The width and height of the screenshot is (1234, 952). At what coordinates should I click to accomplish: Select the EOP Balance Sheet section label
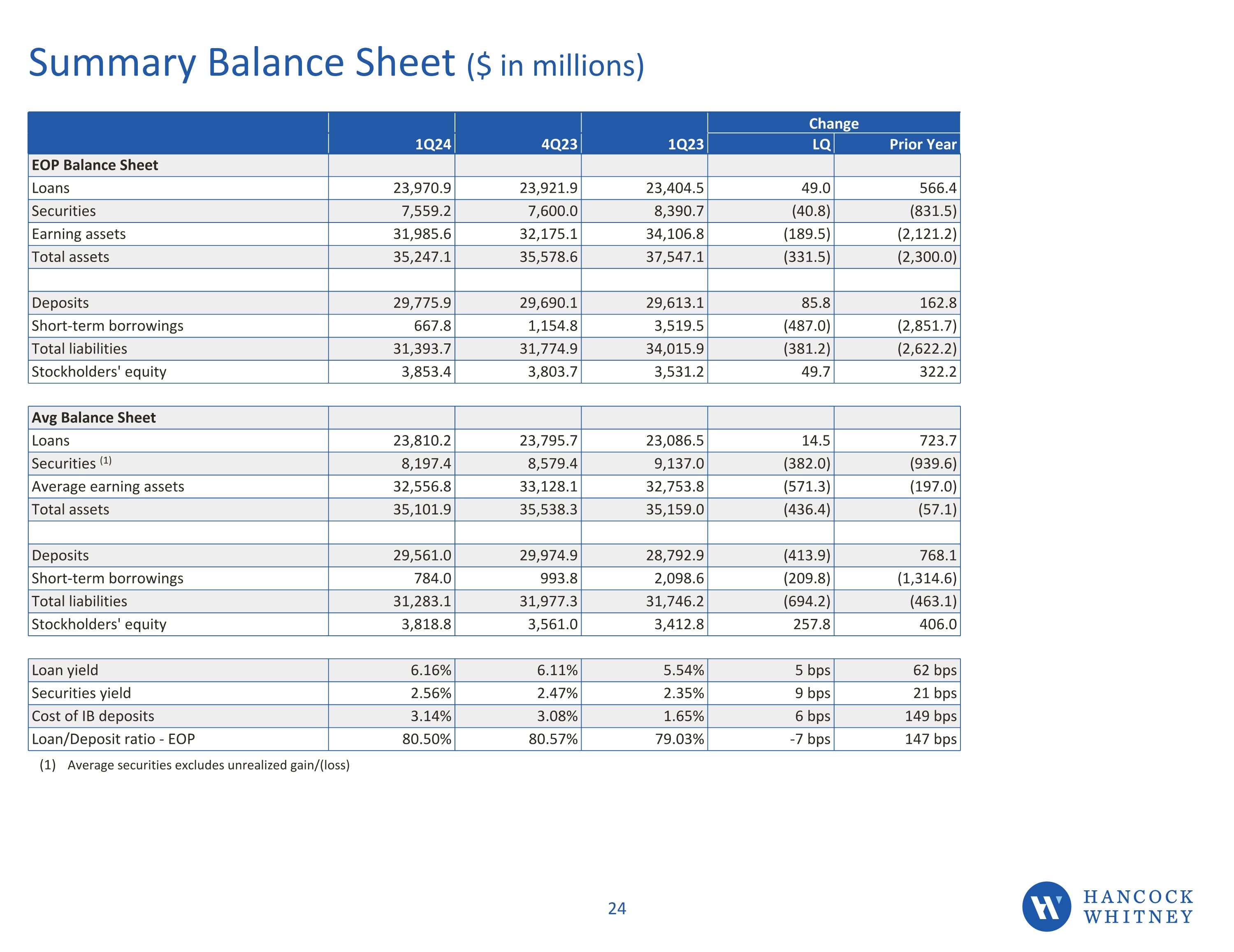(95, 165)
